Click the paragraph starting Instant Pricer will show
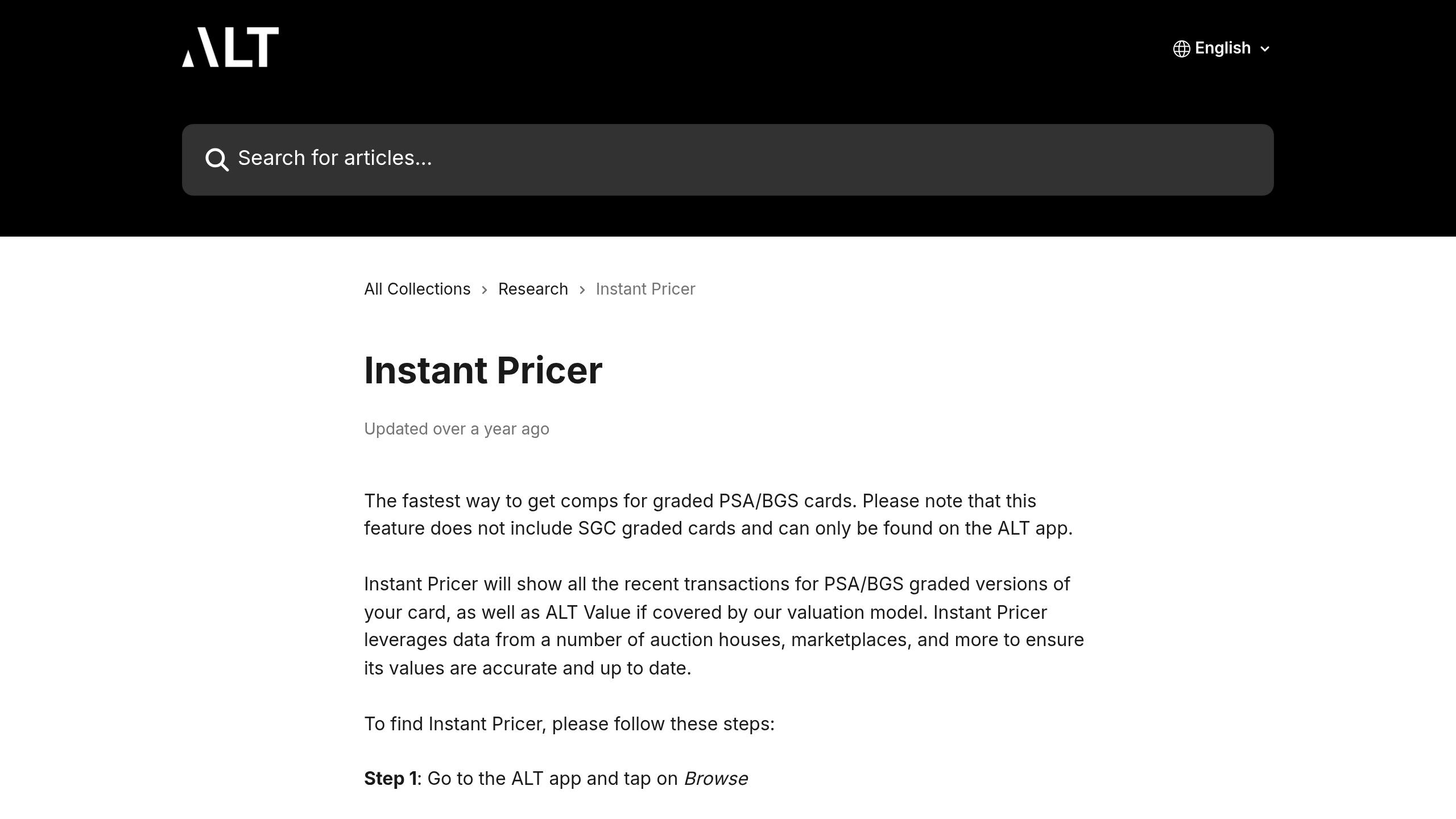 723,626
